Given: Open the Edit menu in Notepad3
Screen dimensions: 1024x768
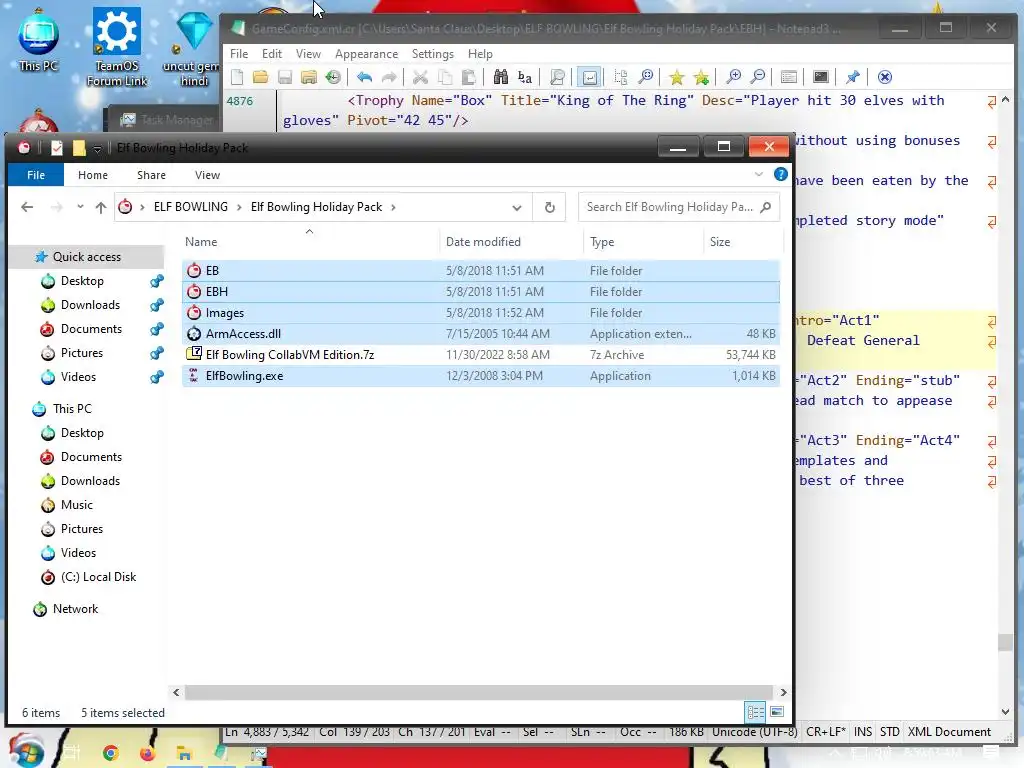Looking at the screenshot, I should pos(272,54).
